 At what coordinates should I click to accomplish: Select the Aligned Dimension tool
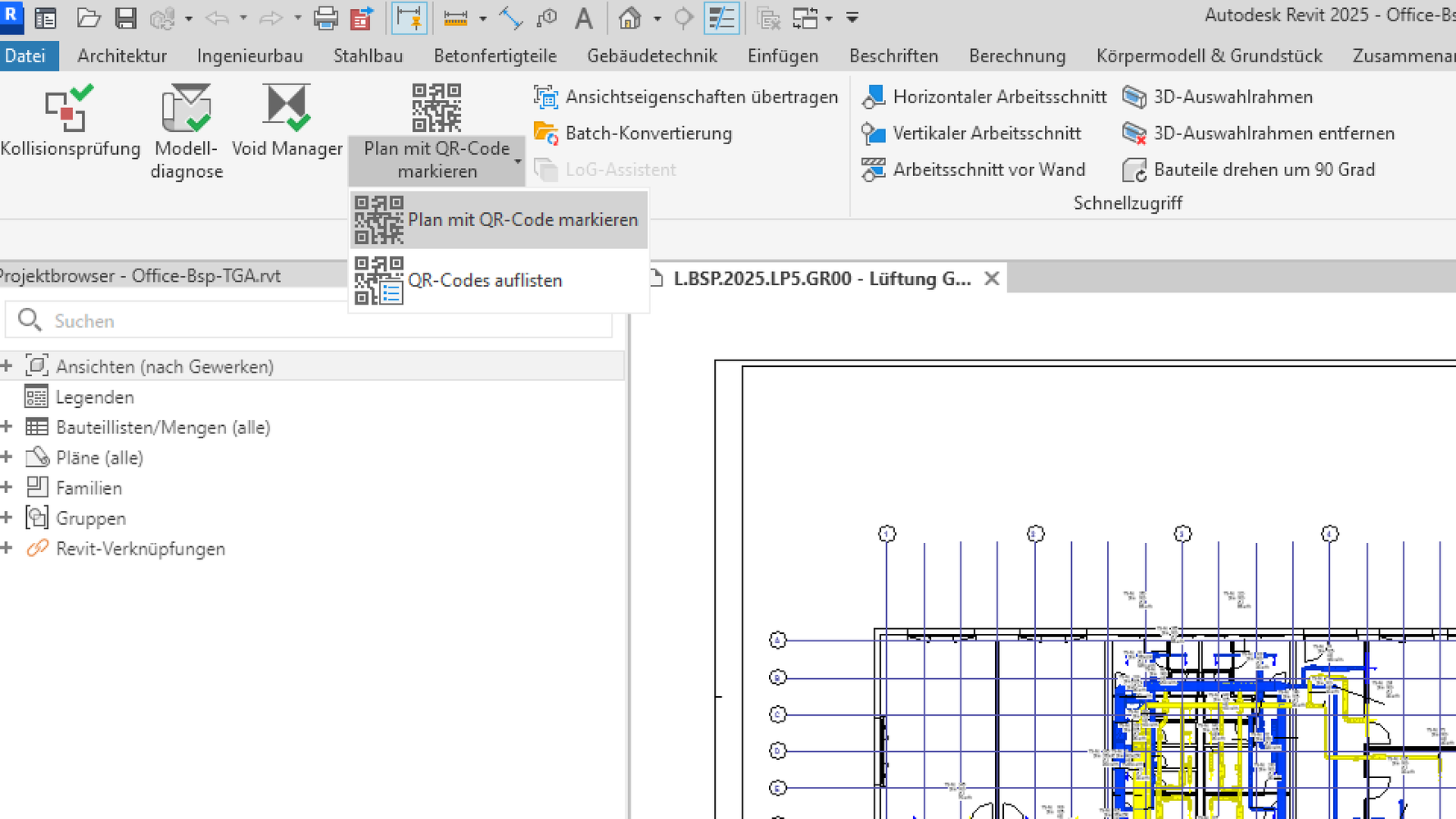511,18
